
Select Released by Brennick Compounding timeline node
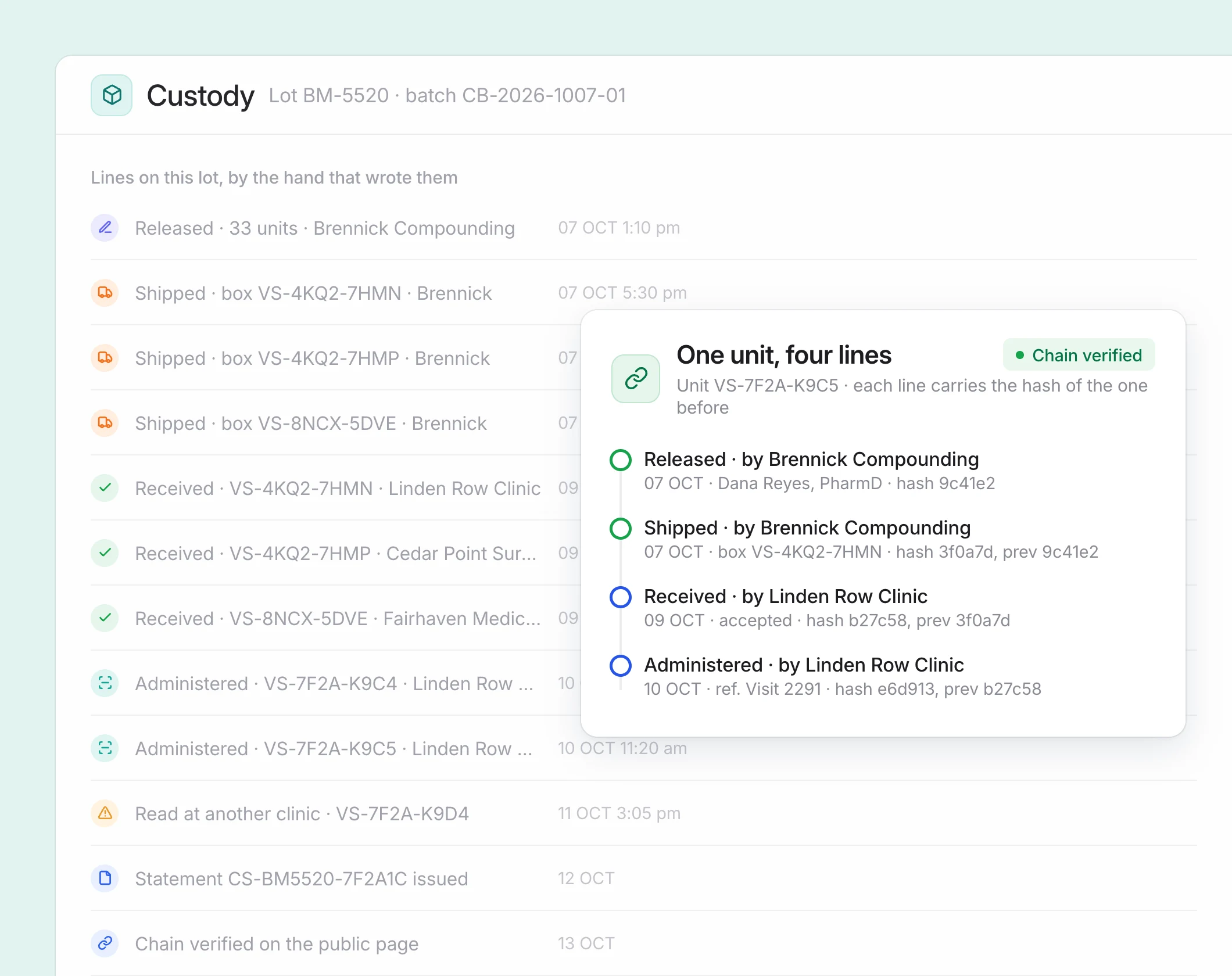pos(621,460)
